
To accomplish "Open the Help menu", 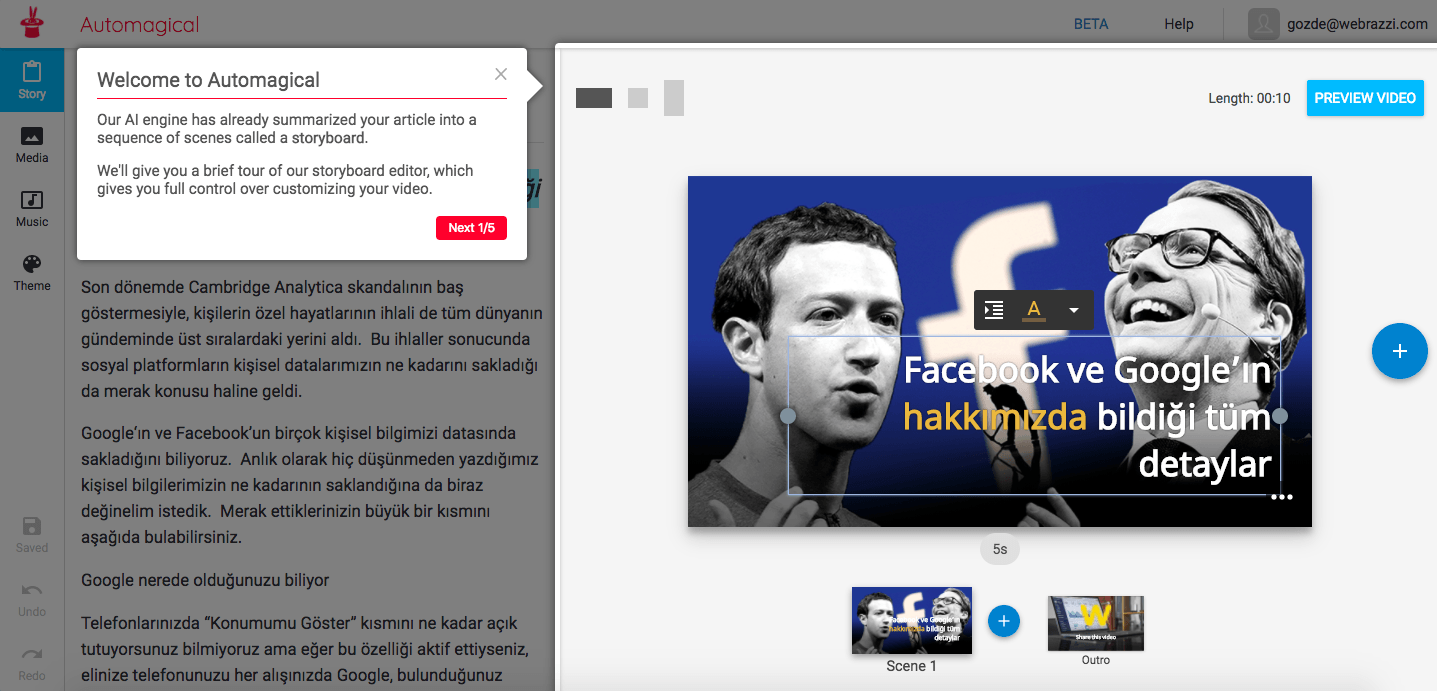I will tap(1179, 24).
